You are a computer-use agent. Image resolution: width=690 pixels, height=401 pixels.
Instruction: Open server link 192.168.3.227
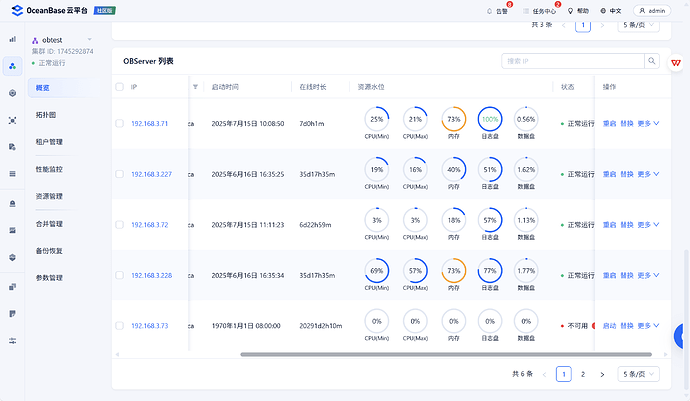tap(151, 174)
